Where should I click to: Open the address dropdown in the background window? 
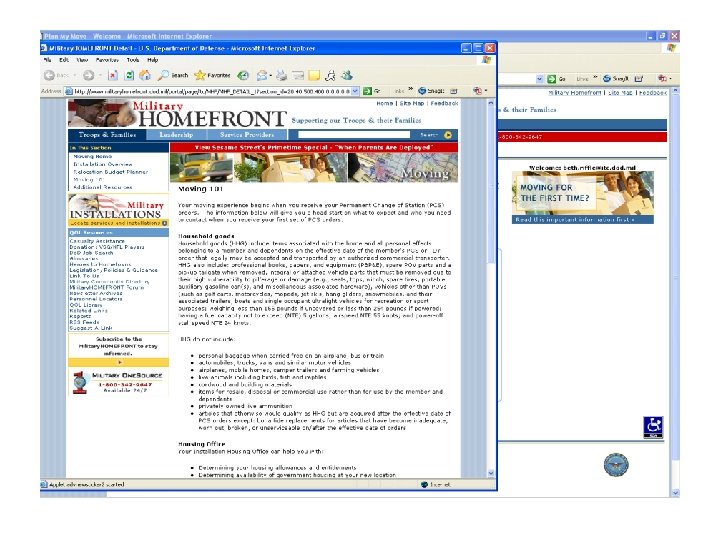point(540,79)
